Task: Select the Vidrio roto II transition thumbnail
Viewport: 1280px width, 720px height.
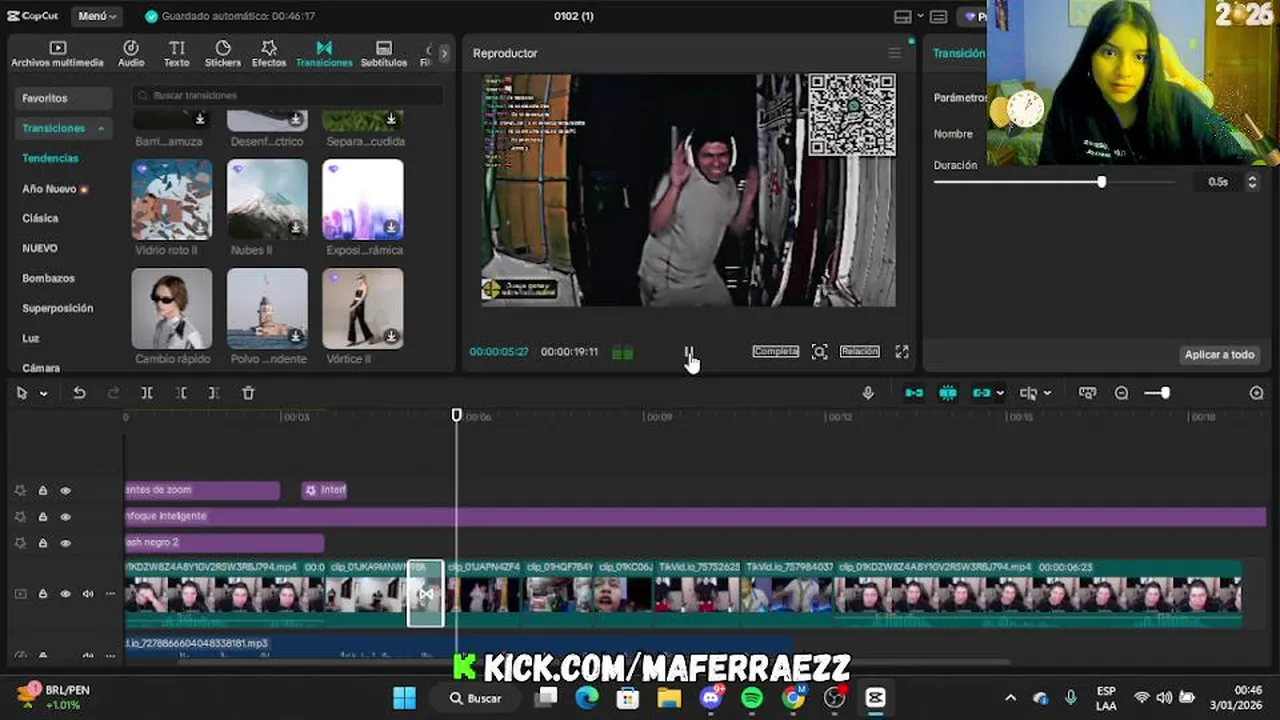Action: point(172,199)
